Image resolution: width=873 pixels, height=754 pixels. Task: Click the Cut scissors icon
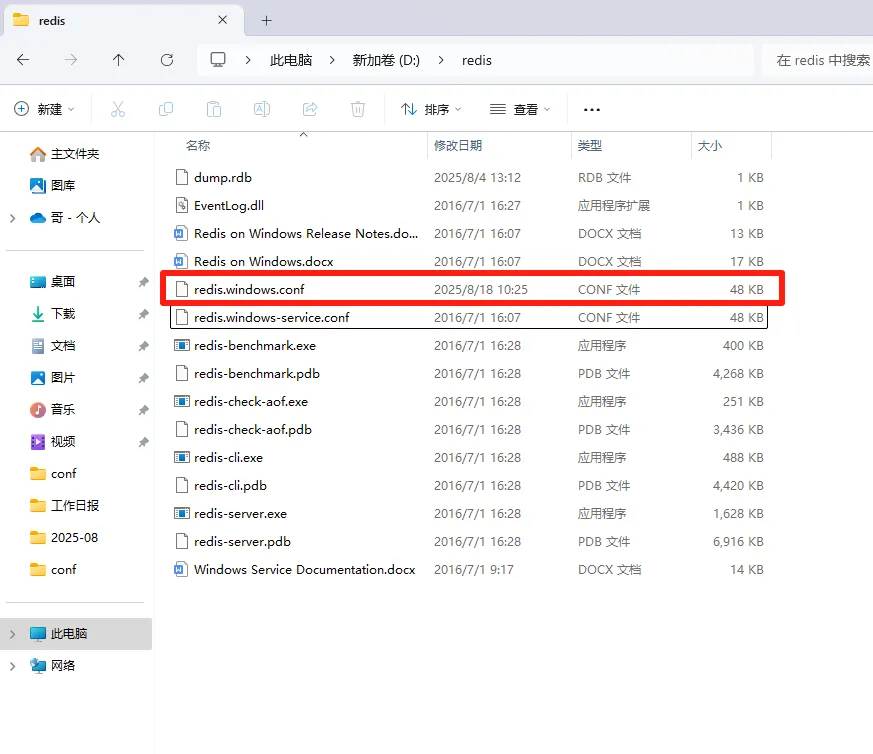118,109
